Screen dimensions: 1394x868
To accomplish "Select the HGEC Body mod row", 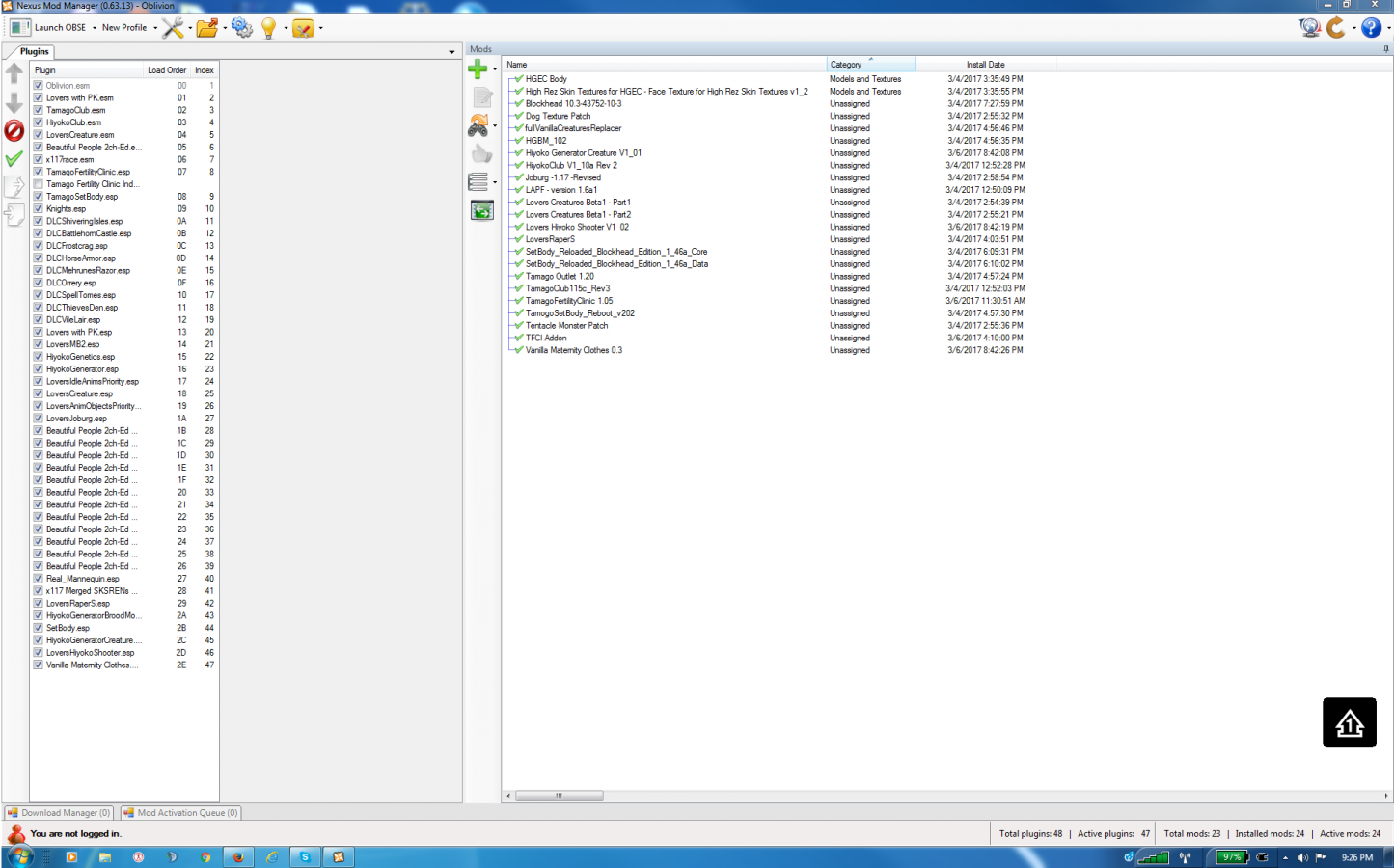I will [x=546, y=79].
